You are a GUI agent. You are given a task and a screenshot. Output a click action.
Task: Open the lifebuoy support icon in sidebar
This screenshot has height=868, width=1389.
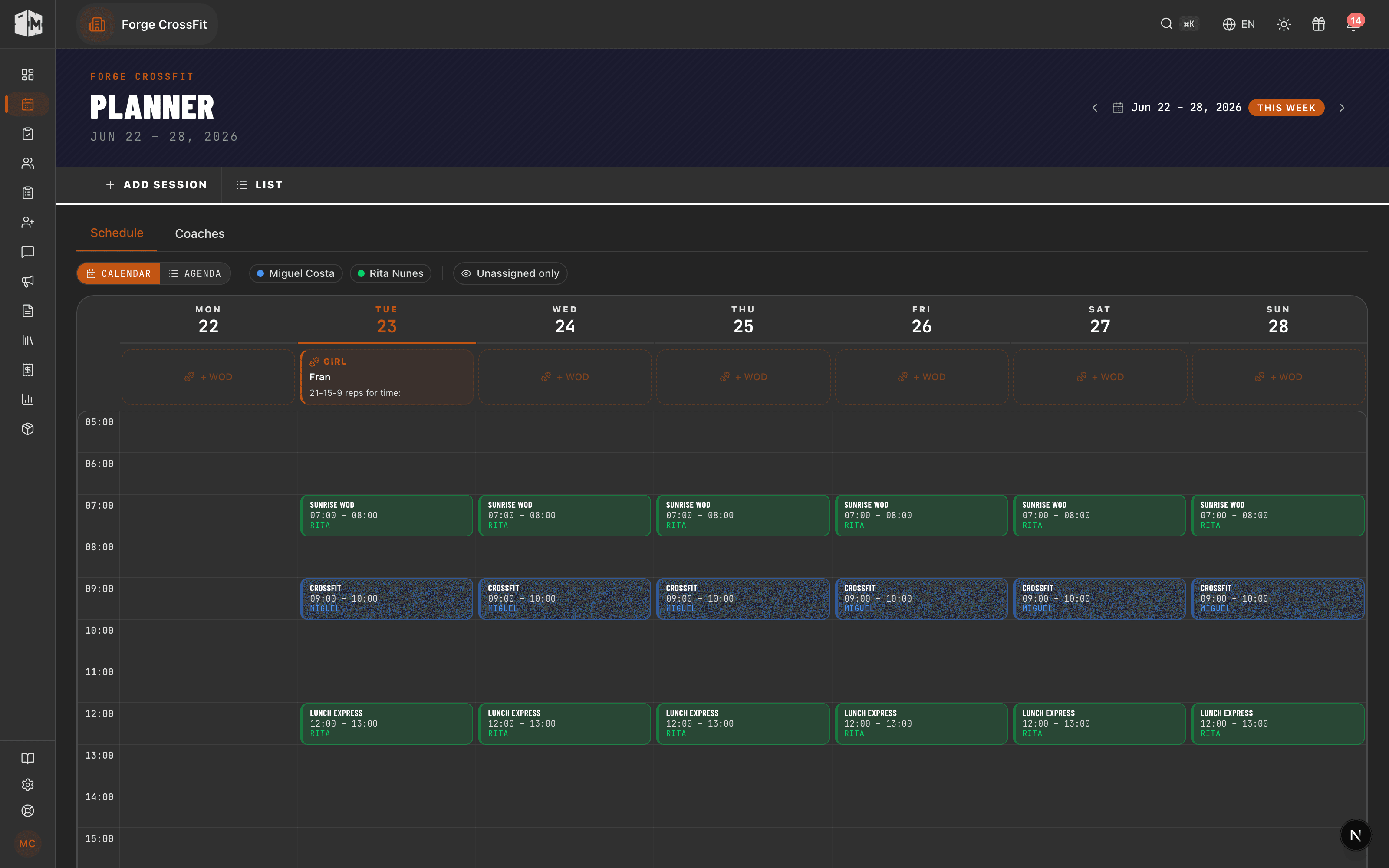[x=27, y=811]
